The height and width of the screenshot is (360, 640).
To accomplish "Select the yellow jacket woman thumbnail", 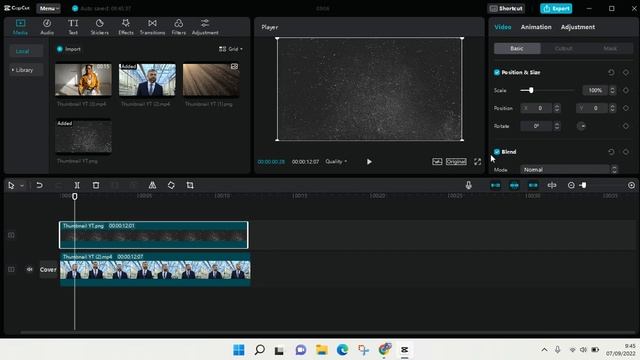I will click(x=83, y=80).
